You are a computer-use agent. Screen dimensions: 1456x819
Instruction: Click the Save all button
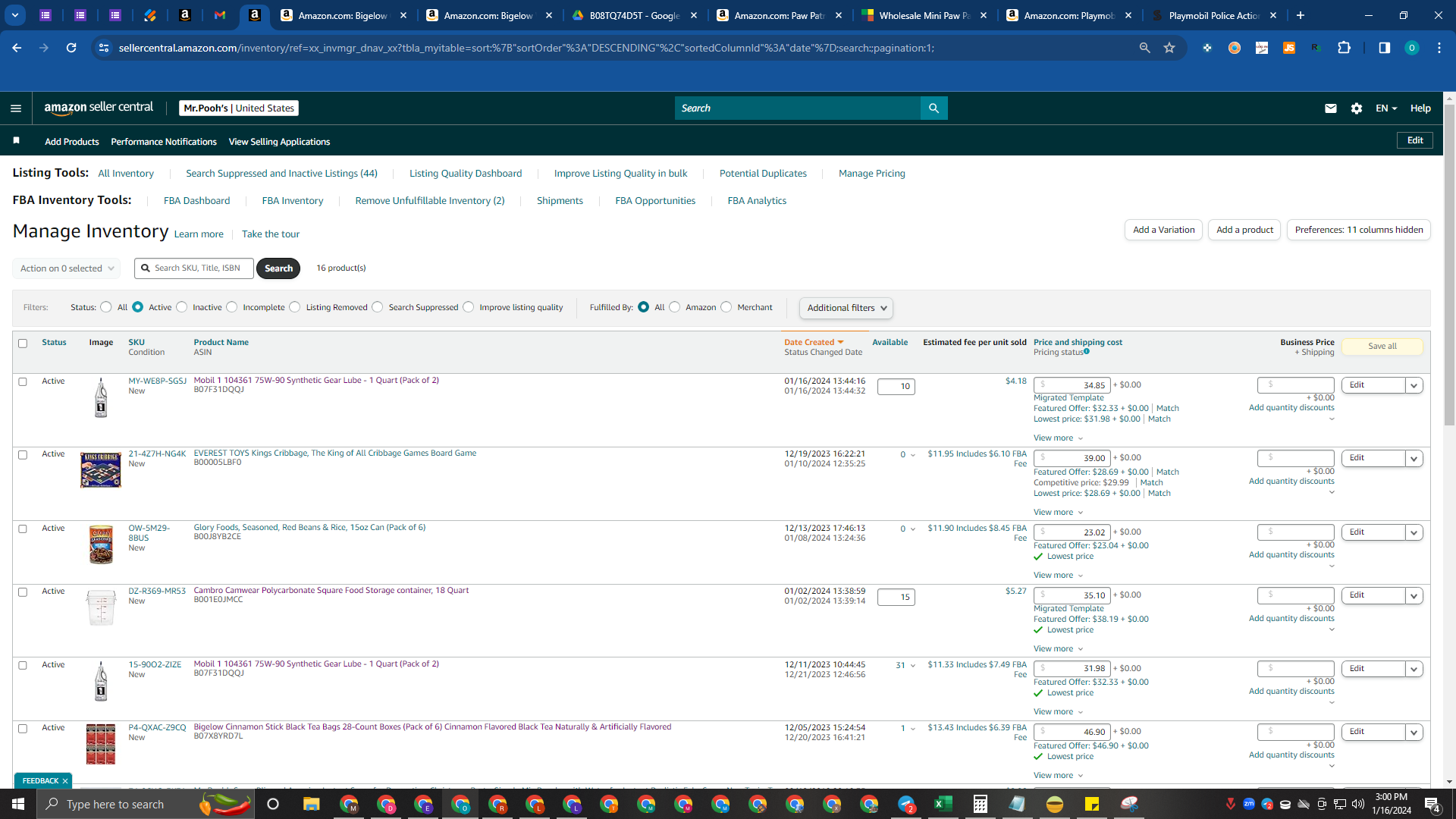(x=1382, y=347)
